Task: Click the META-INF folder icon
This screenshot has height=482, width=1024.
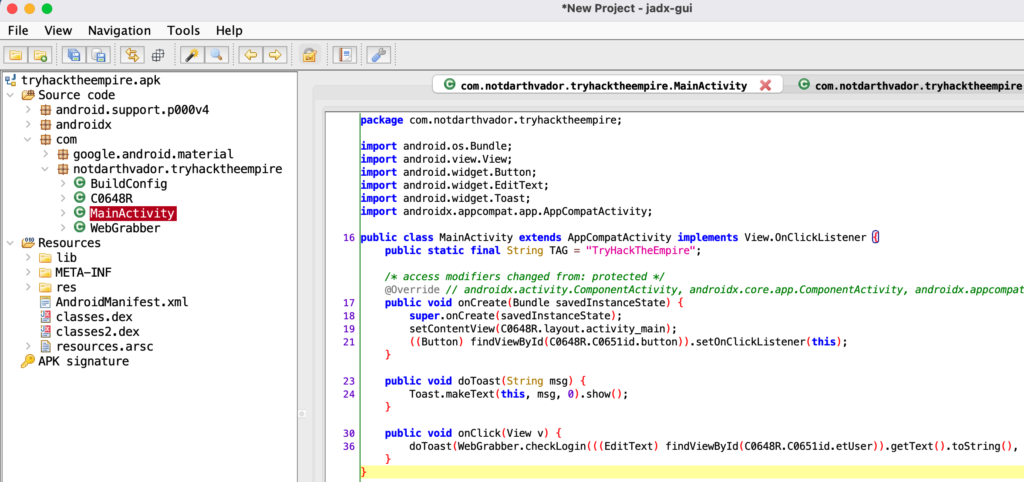Action: [45, 272]
